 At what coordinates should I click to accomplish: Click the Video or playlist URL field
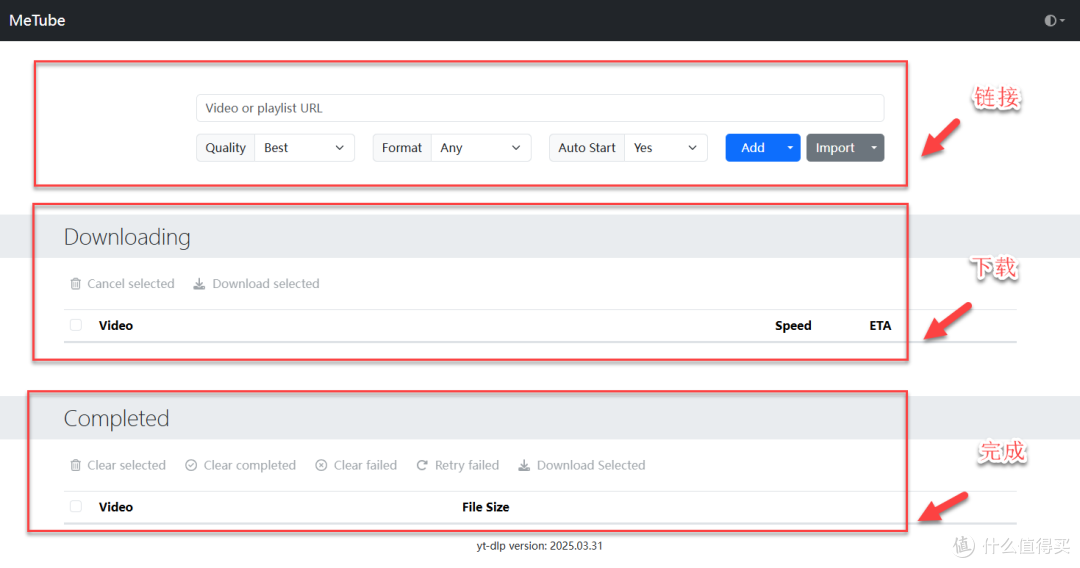540,108
